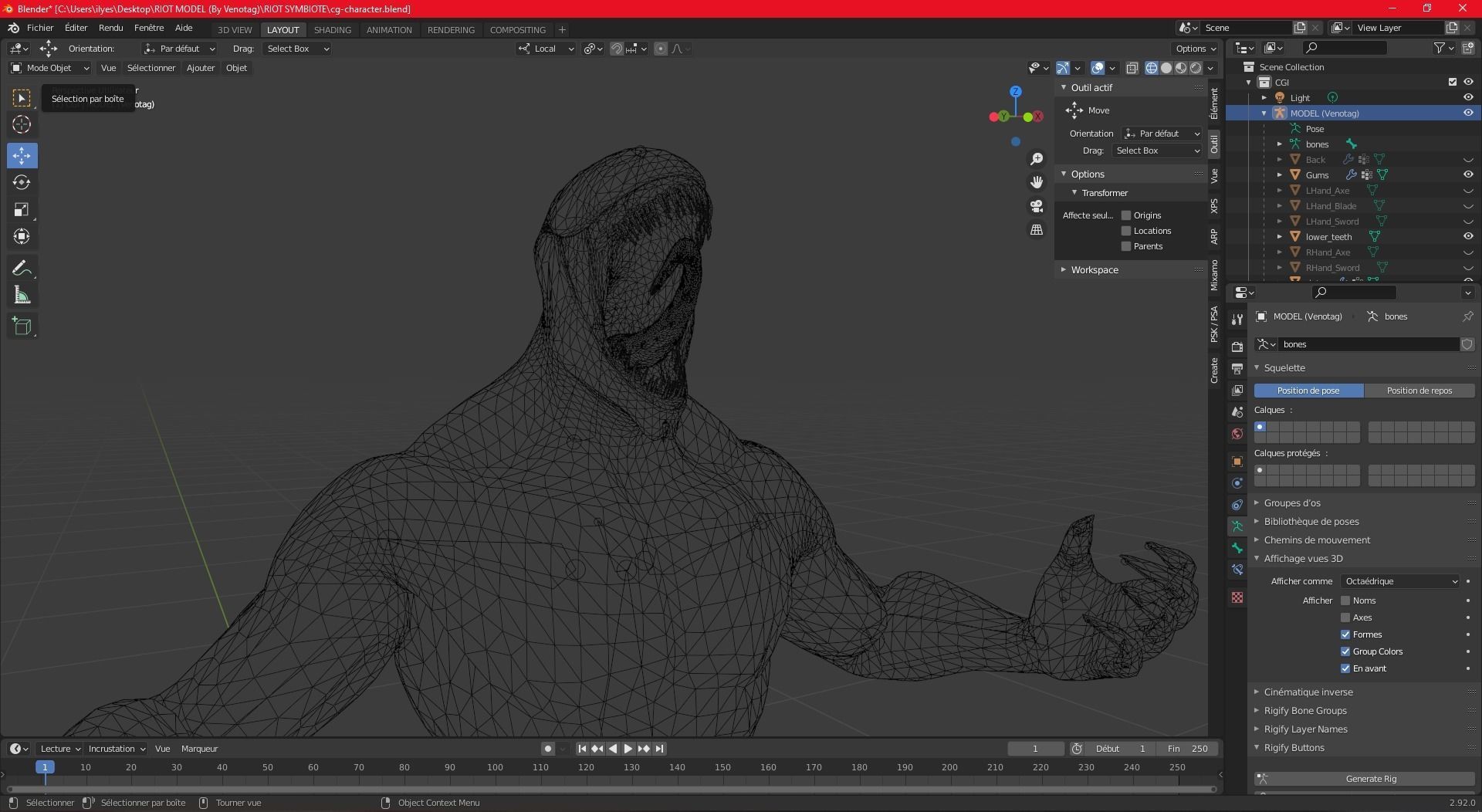This screenshot has height=812, width=1482.
Task: Open Object properties tab (orange square)
Action: point(1237,462)
